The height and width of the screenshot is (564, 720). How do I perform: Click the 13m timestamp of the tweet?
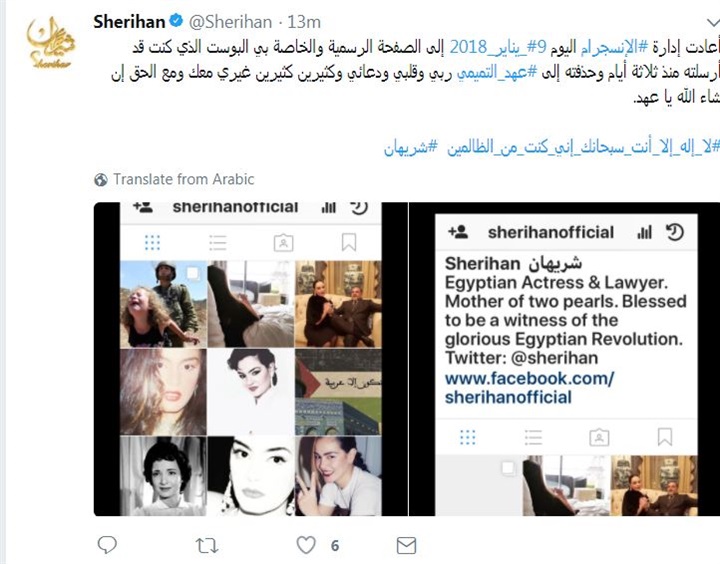(304, 22)
